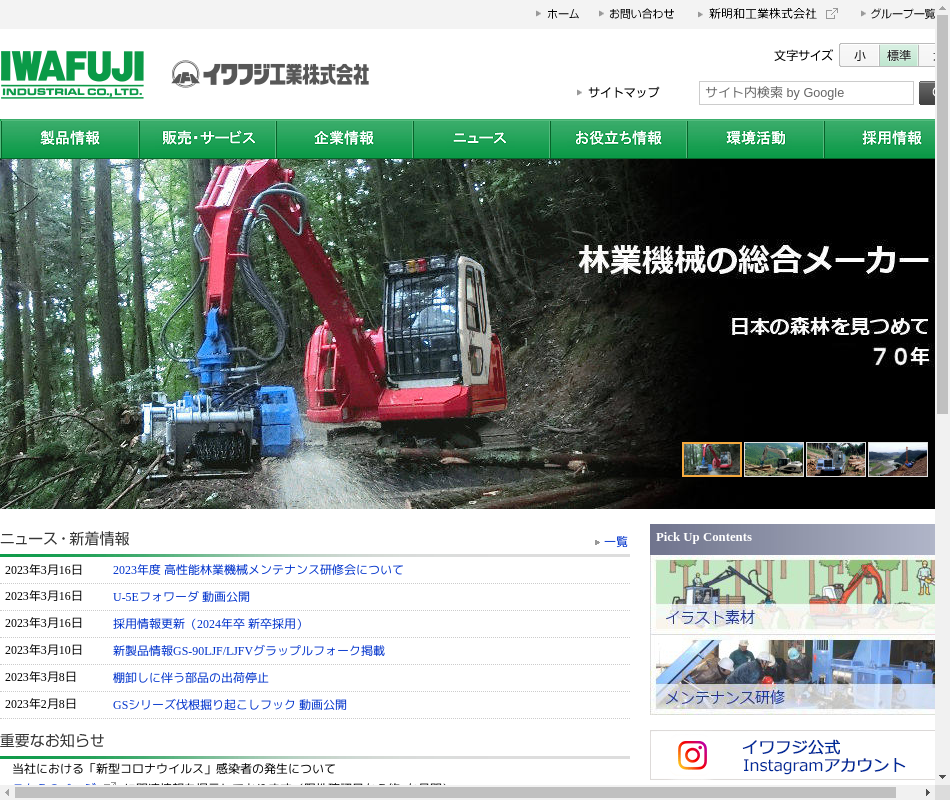
Task: Open the ニュース menu
Action: (x=481, y=139)
